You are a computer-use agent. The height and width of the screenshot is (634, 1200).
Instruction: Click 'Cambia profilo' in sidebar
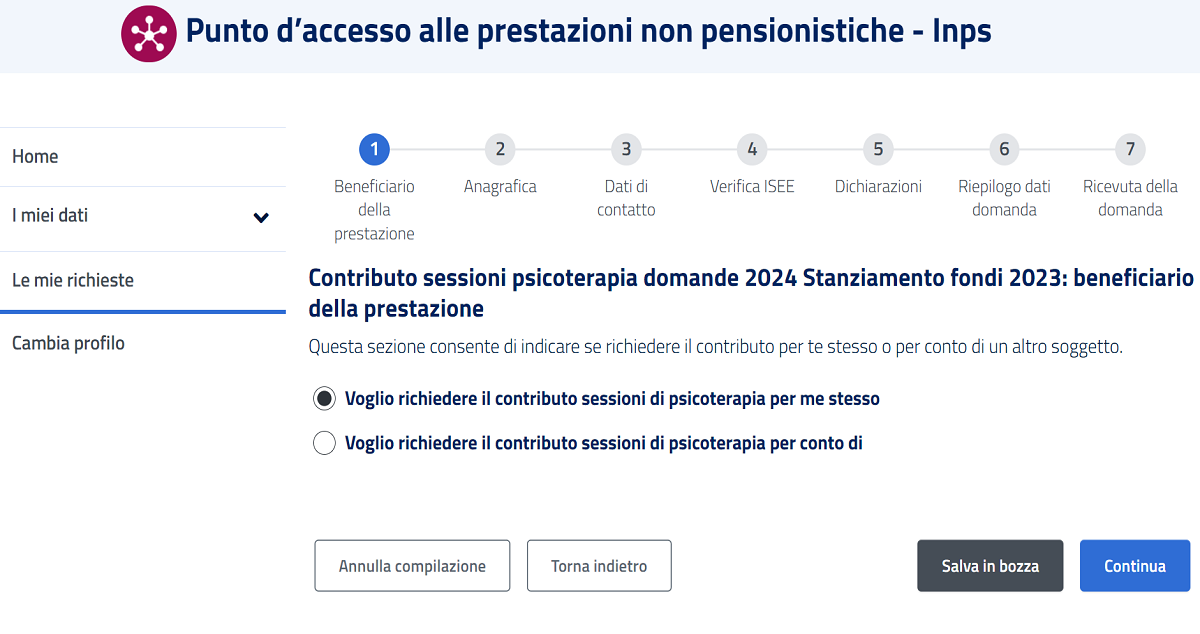[x=67, y=342]
